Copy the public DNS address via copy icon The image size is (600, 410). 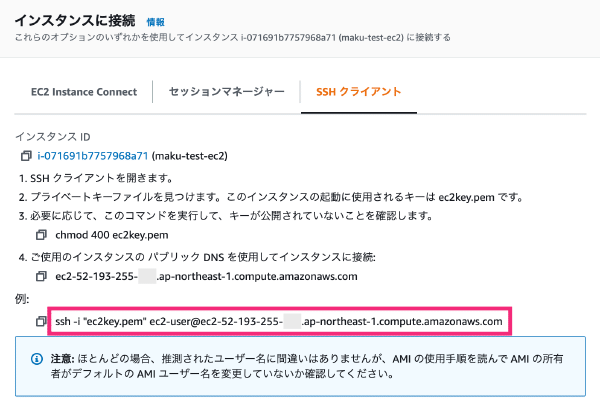tap(41, 276)
